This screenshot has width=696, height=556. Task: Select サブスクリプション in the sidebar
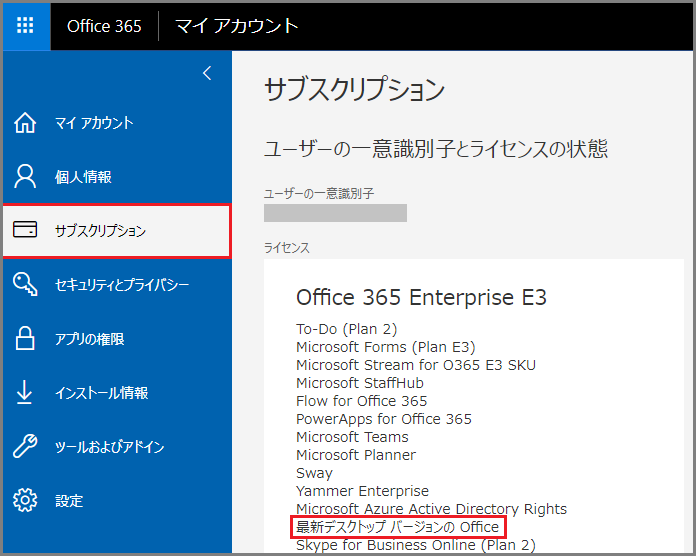(117, 231)
